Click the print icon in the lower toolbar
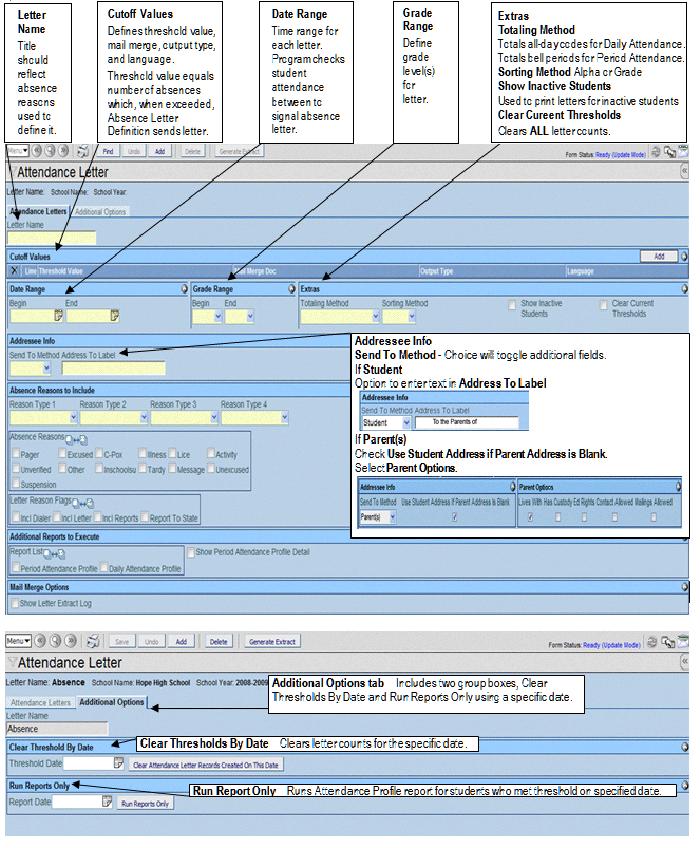The width and height of the screenshot is (700, 848). pyautogui.click(x=93, y=641)
